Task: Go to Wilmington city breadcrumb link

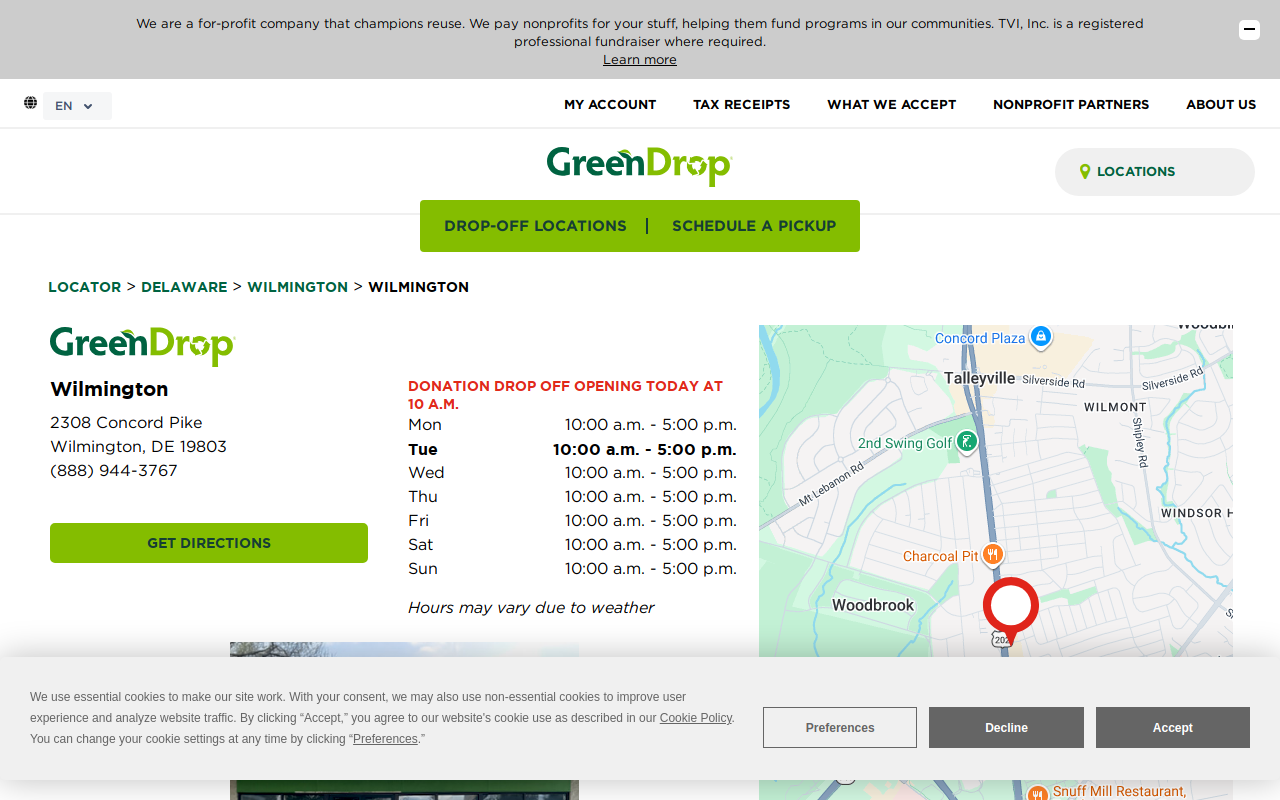Action: 298,287
